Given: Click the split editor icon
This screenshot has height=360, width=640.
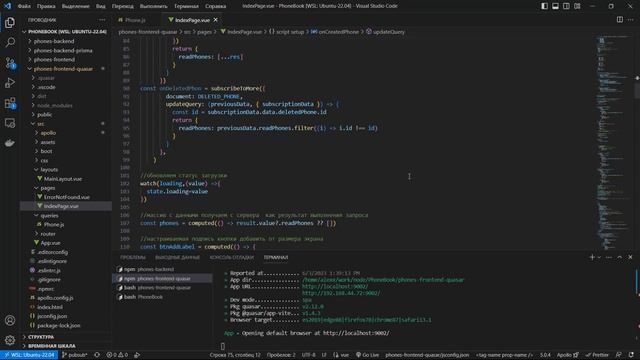Looking at the screenshot, I should (620, 20).
